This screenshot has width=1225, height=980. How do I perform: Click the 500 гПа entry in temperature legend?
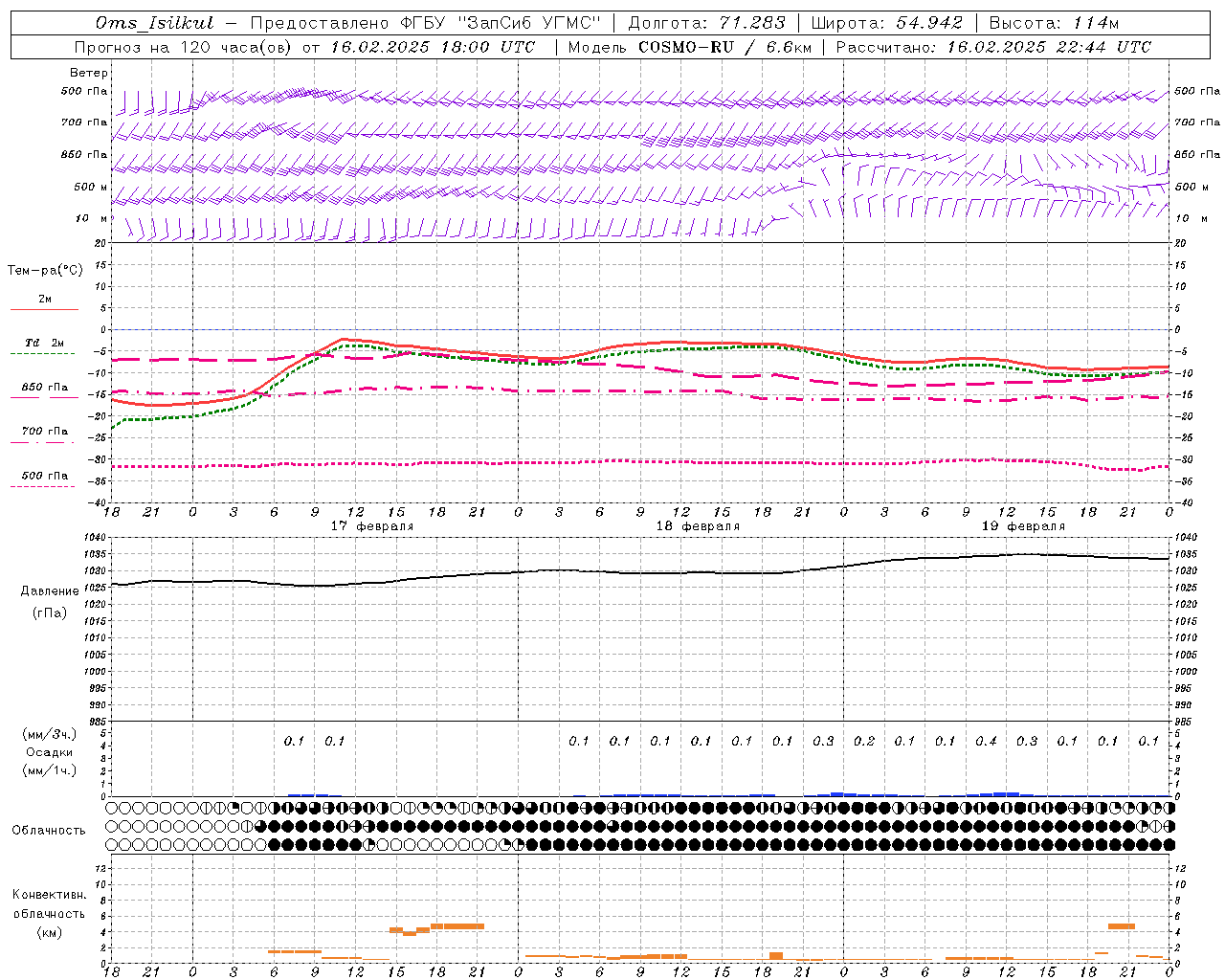(x=45, y=476)
